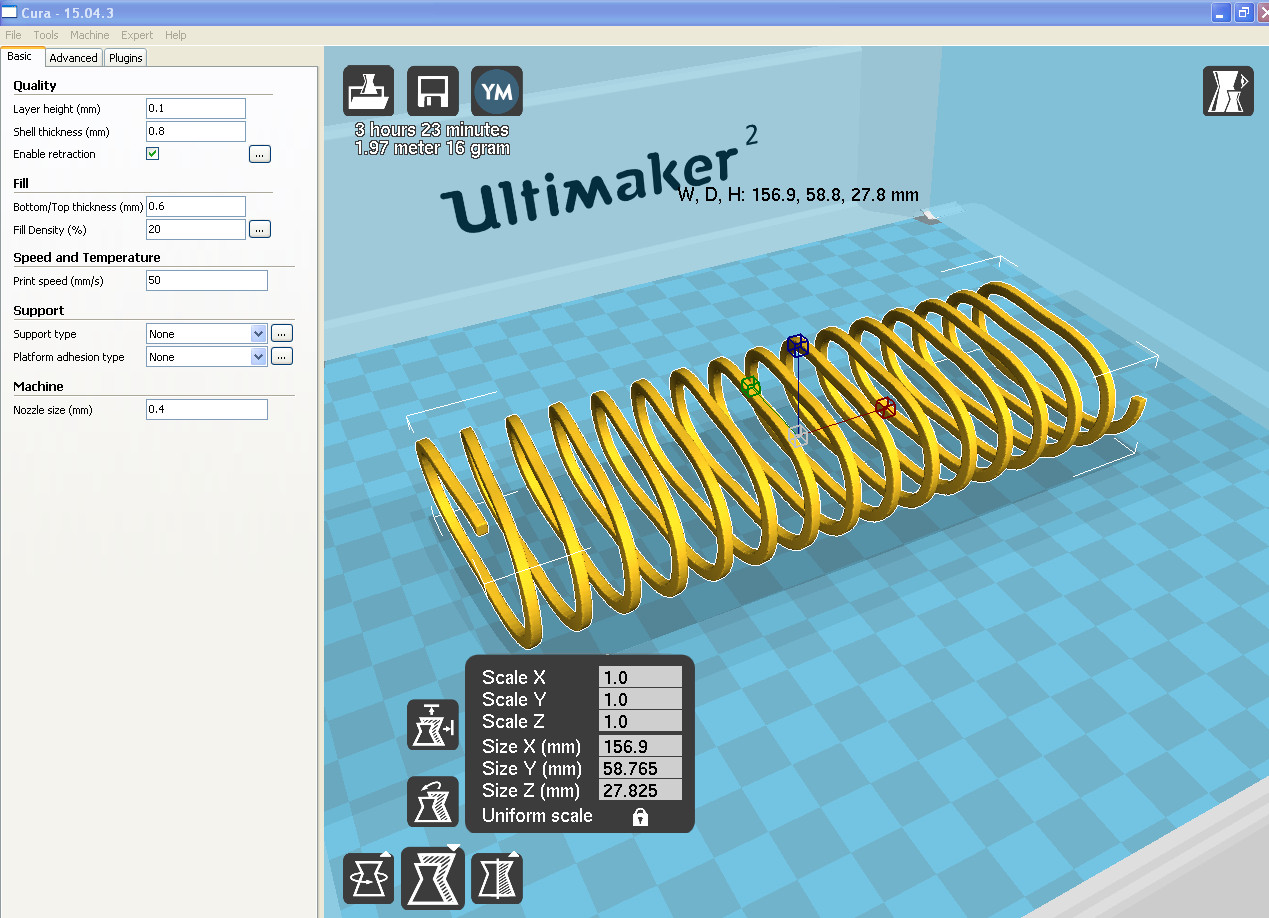Image resolution: width=1269 pixels, height=918 pixels.
Task: Select the Scale tool icon
Action: (432, 877)
